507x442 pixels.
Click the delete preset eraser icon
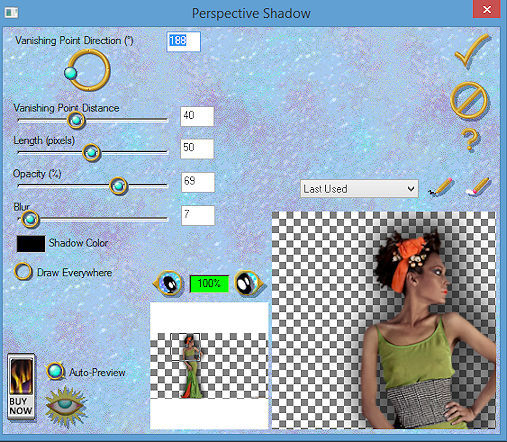[477, 187]
